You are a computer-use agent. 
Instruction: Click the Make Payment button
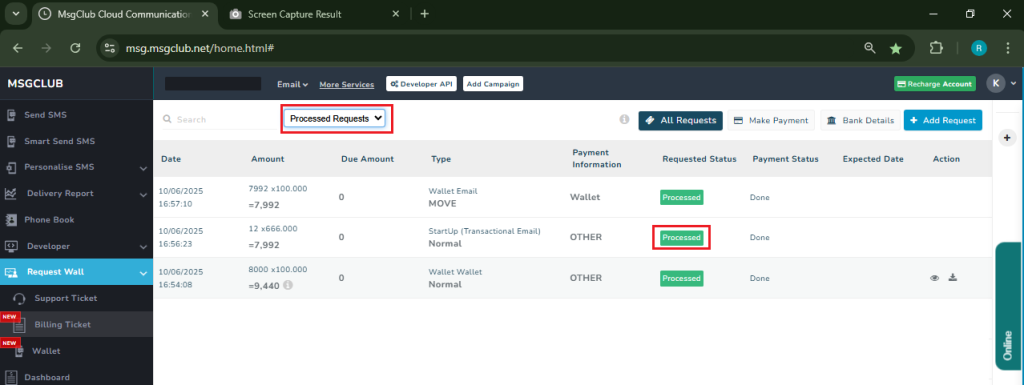[x=771, y=120]
